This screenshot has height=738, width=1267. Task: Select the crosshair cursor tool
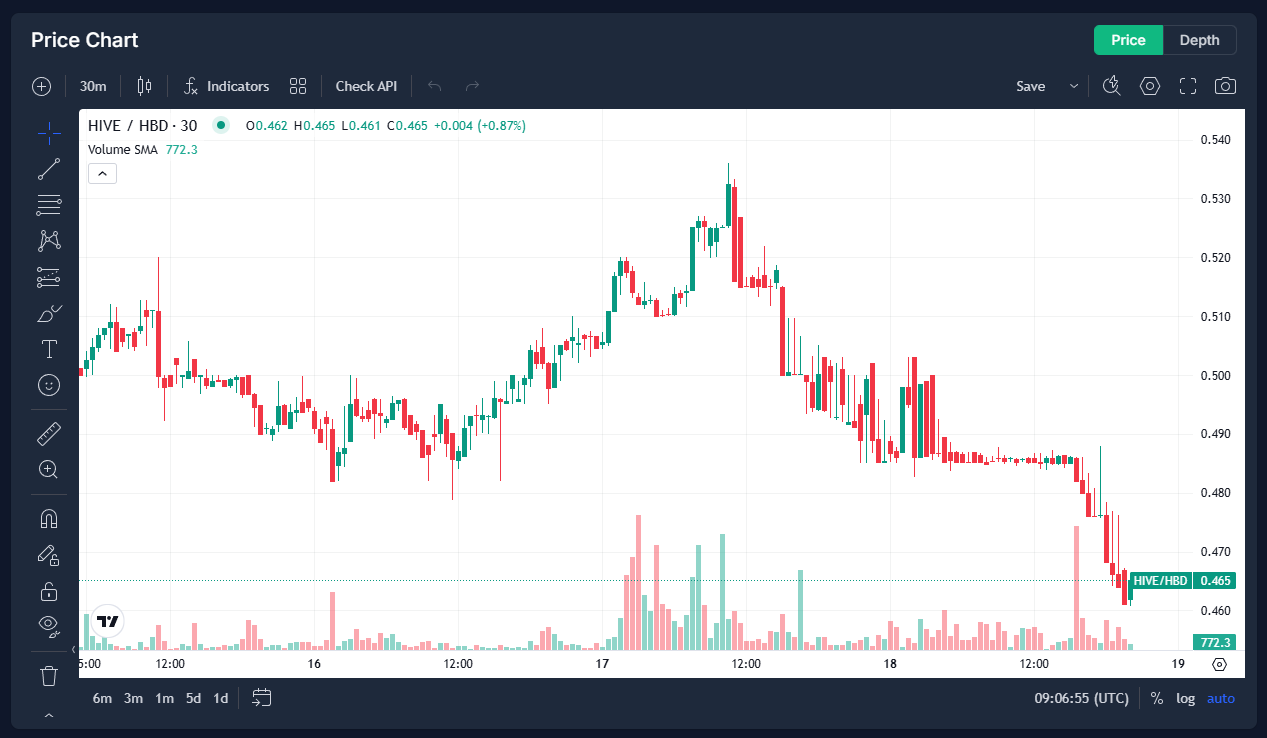49,133
